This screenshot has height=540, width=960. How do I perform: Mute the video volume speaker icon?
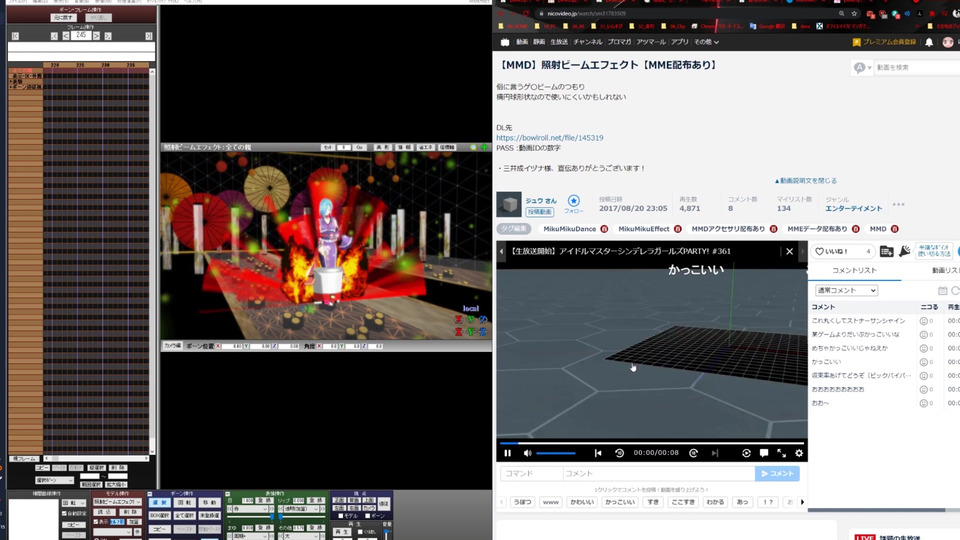[528, 453]
